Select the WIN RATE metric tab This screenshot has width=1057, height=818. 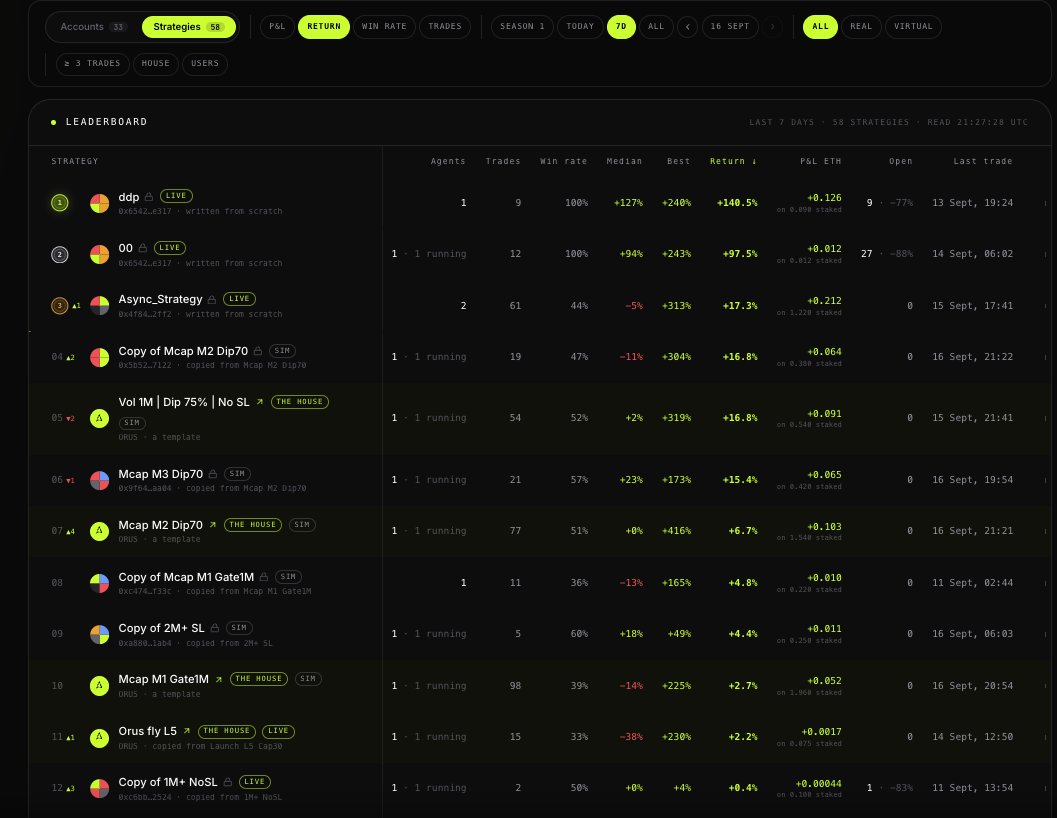(384, 26)
